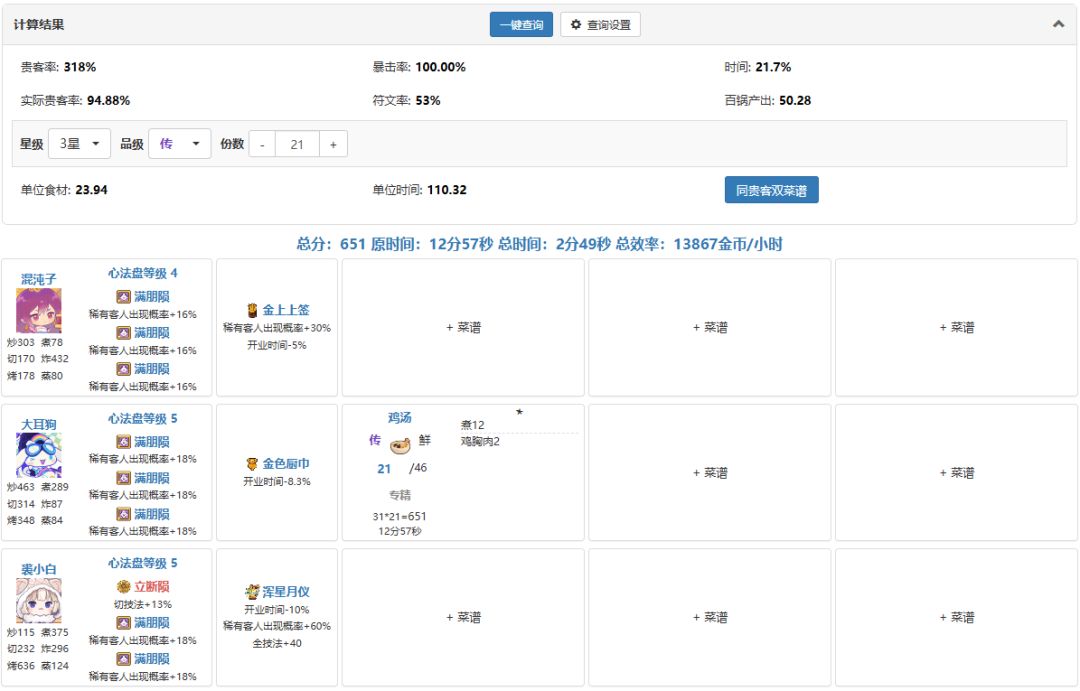Collapse the 计算结果 panel
1080x691 pixels.
1058,24
